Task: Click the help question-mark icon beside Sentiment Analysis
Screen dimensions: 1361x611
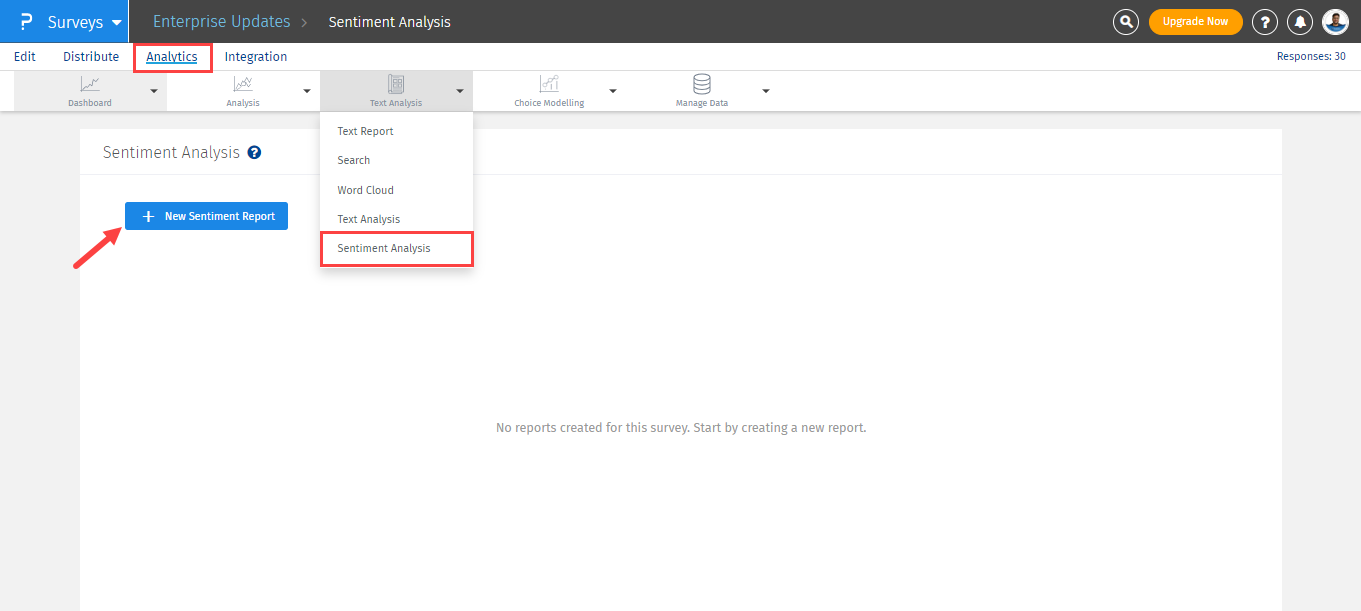Action: [254, 152]
